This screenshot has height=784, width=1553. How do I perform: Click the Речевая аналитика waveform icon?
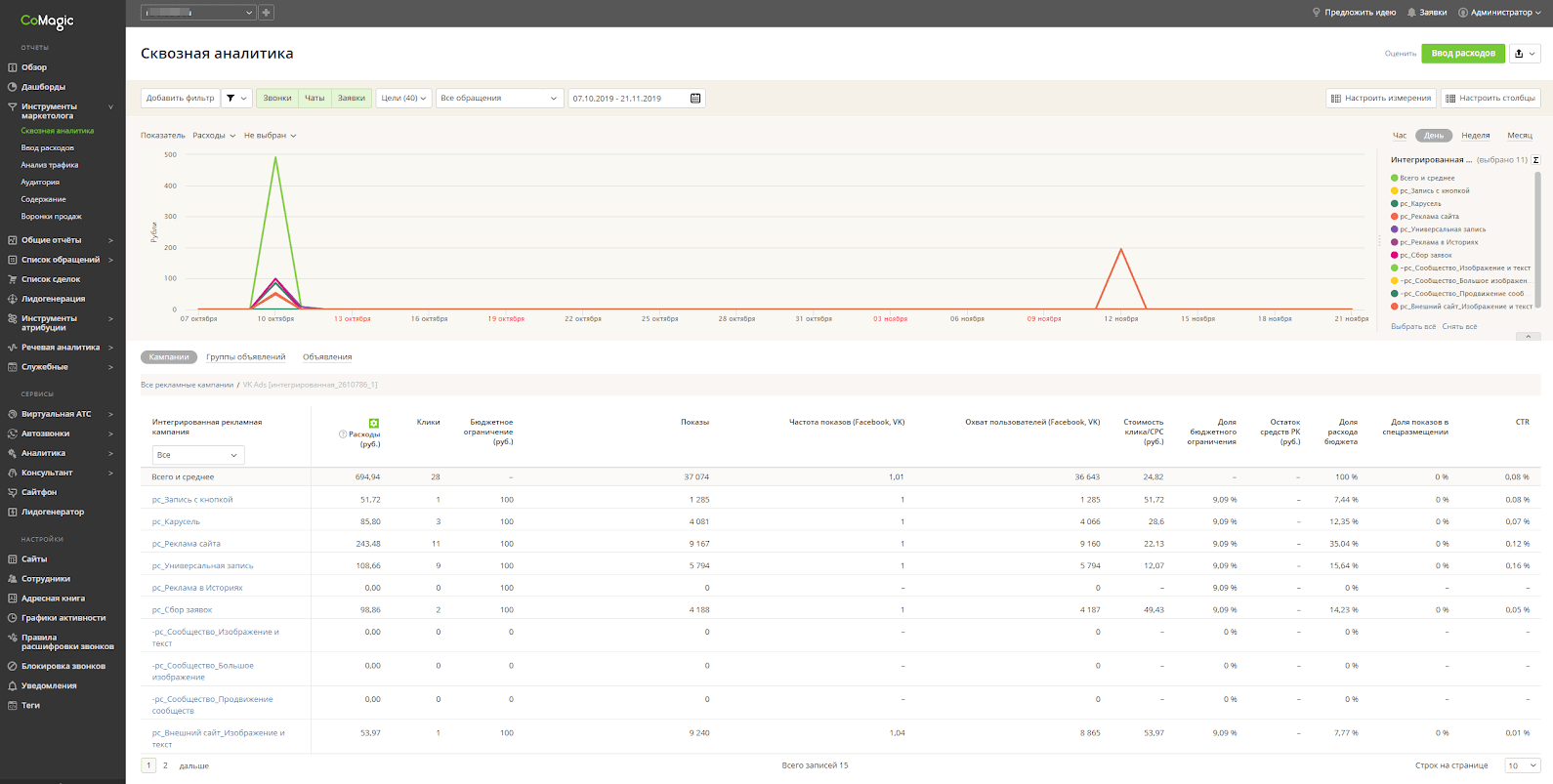13,348
